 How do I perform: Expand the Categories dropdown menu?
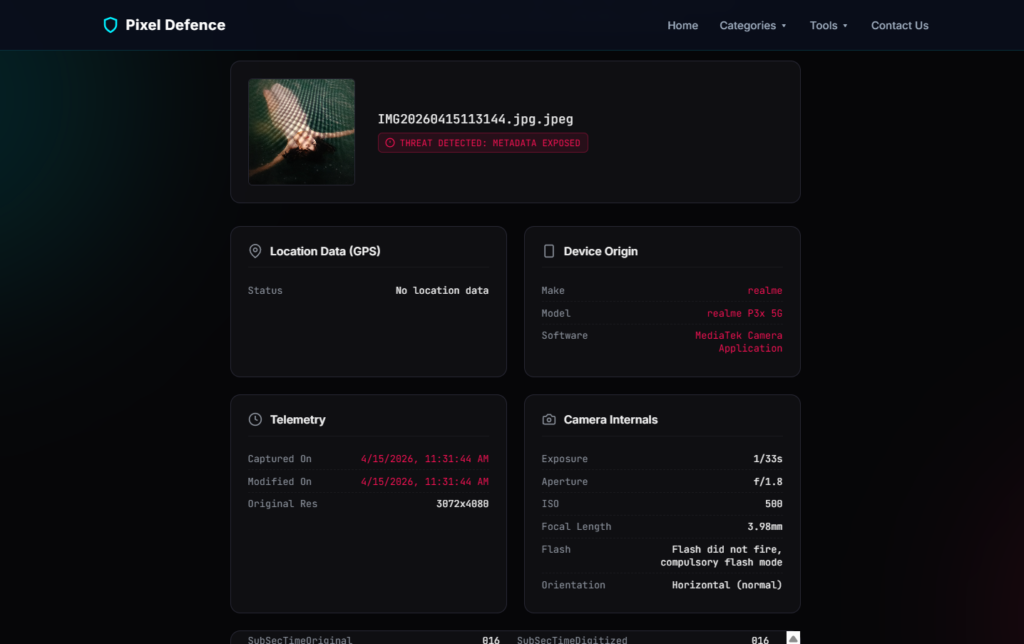[753, 25]
